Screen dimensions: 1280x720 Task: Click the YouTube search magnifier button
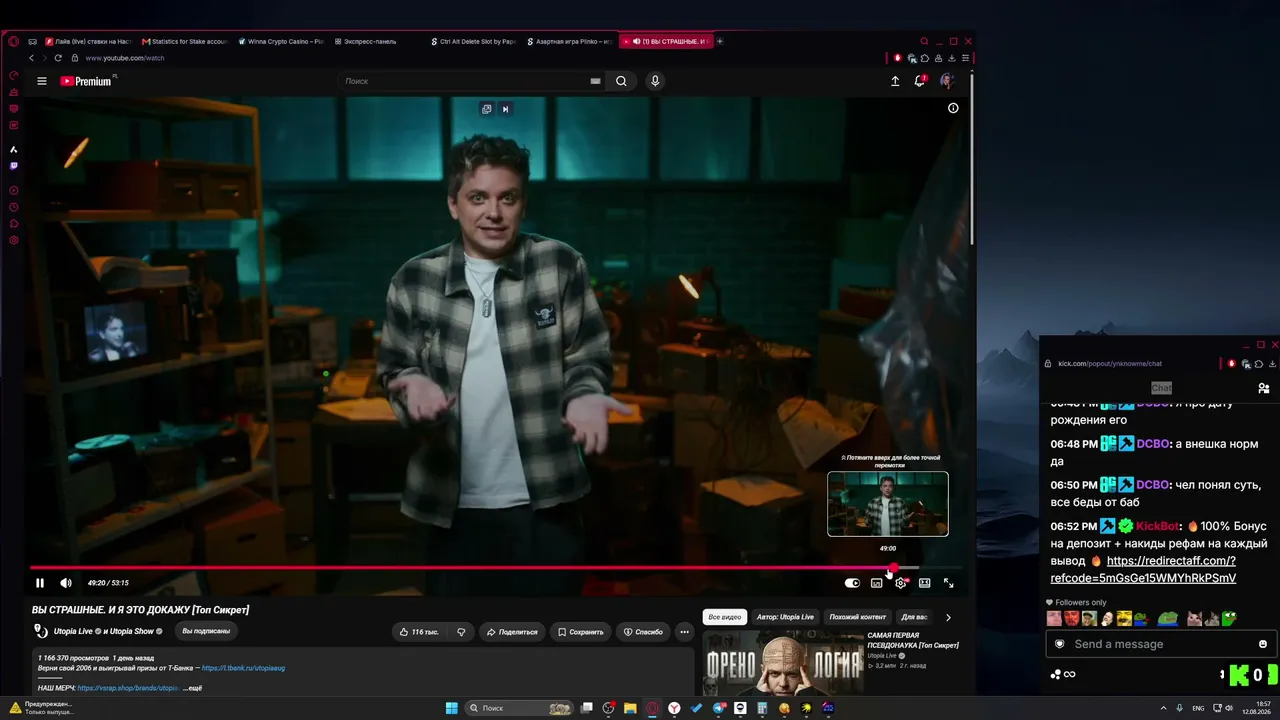click(x=621, y=81)
